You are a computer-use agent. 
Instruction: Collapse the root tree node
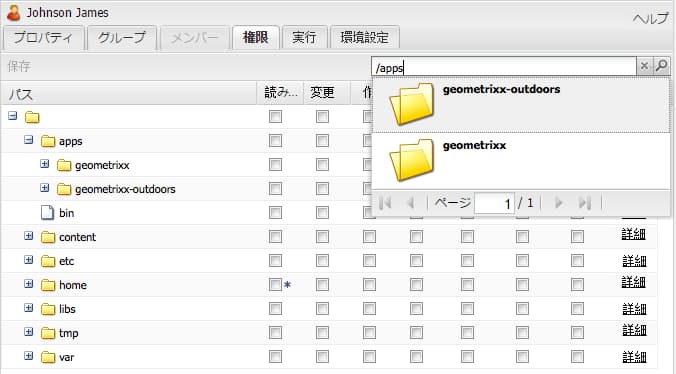coord(13,116)
